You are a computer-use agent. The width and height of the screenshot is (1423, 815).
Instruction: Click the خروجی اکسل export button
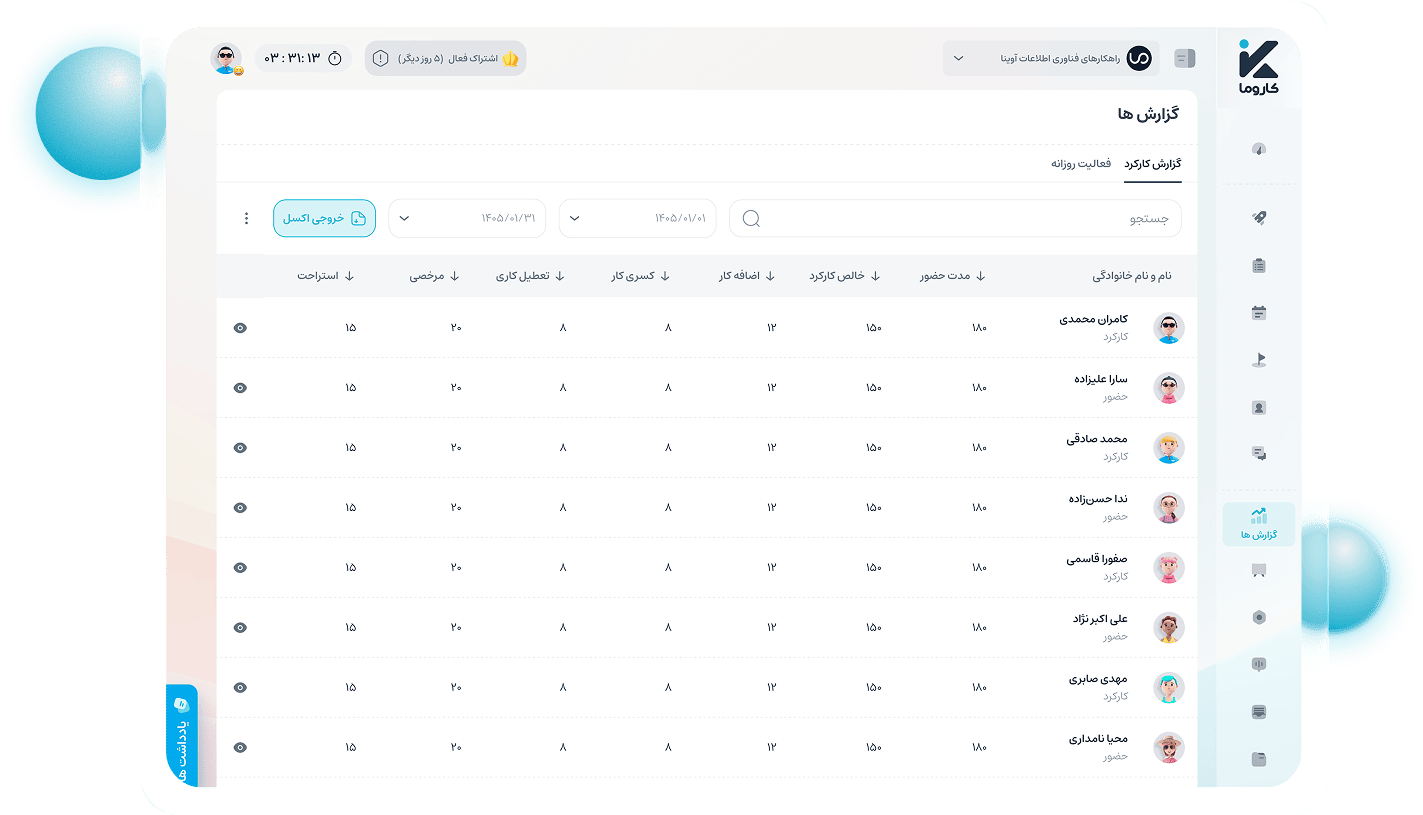pos(324,218)
